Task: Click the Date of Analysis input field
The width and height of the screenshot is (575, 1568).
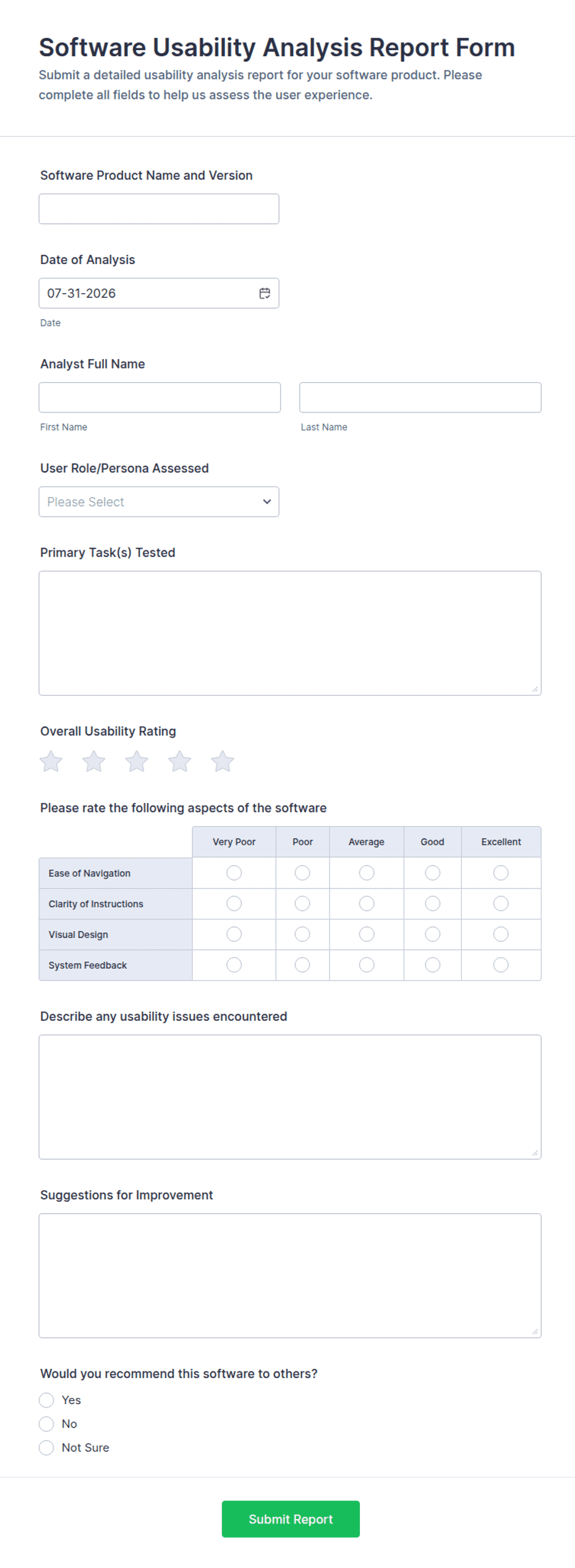Action: (159, 293)
